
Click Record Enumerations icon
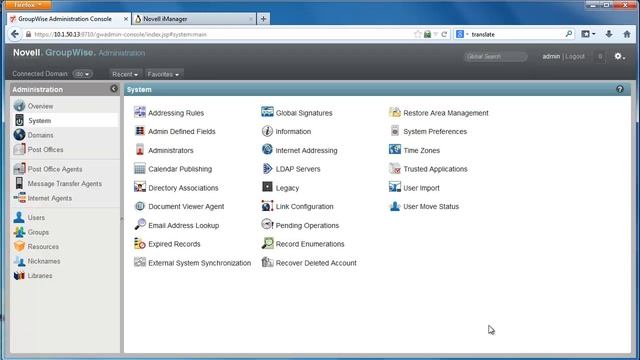(267, 244)
